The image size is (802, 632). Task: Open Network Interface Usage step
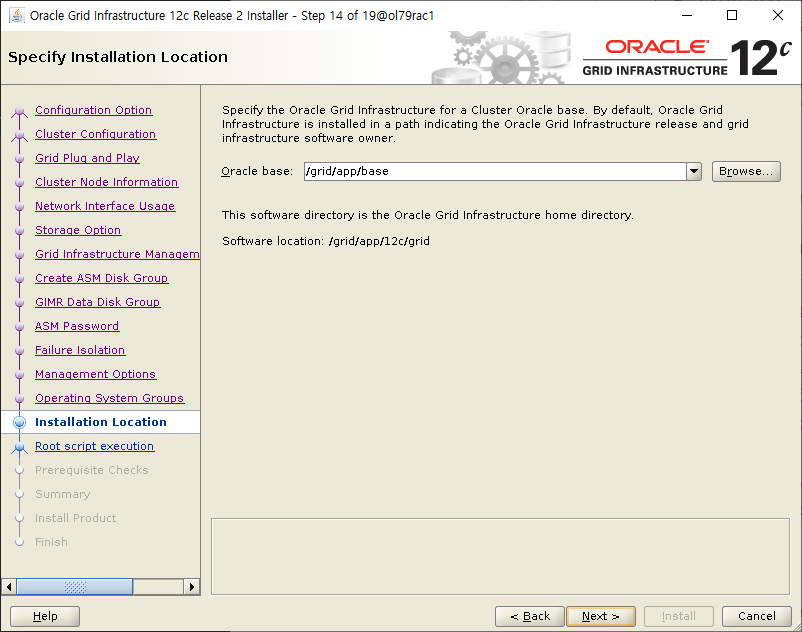coord(105,206)
